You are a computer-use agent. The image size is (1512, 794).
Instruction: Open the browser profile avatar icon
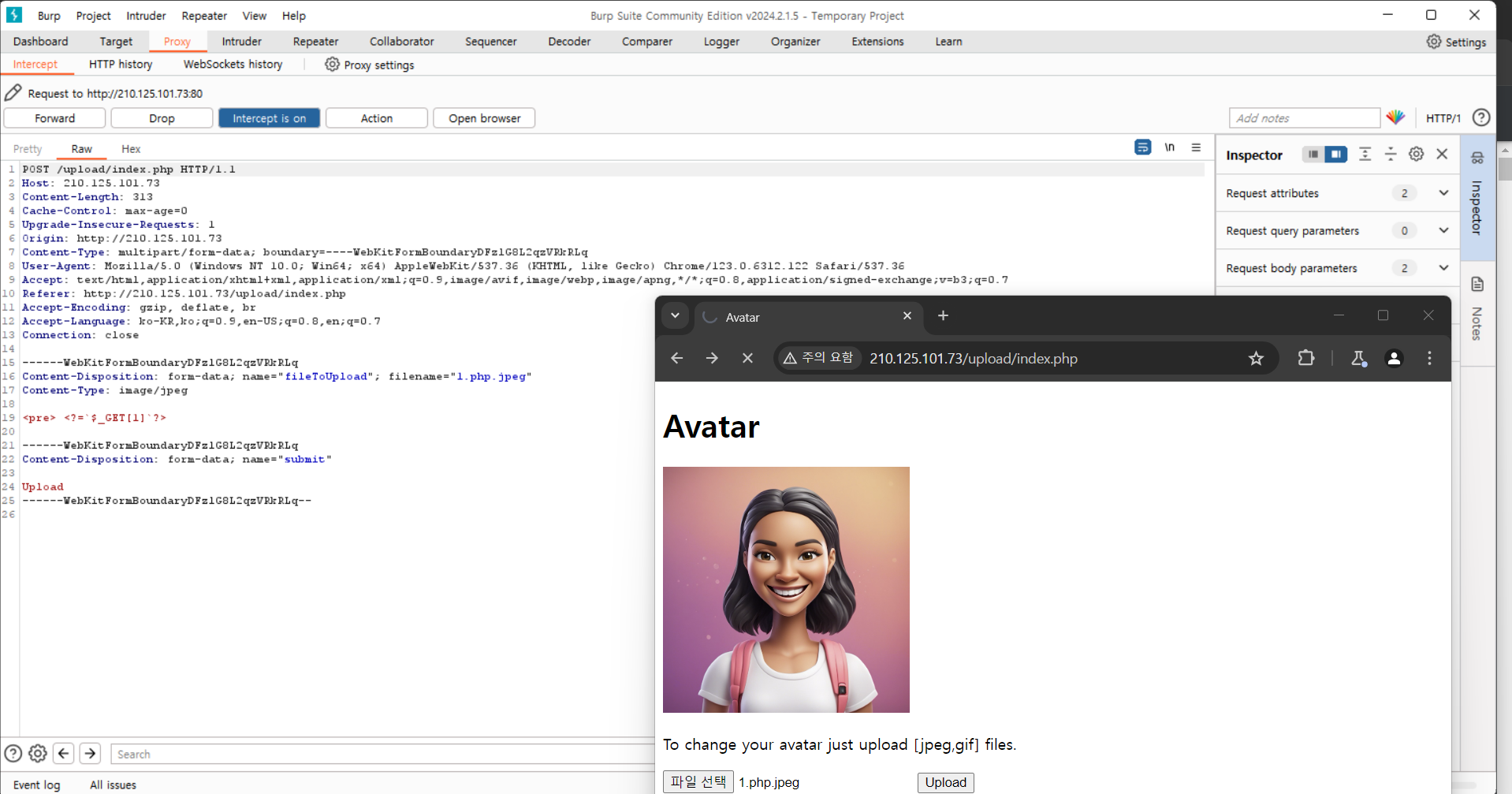tap(1394, 359)
